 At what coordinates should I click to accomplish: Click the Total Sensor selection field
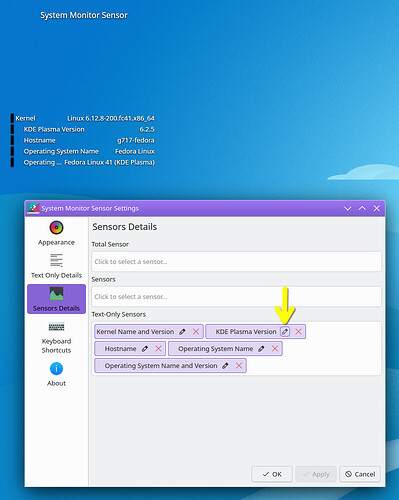tap(236, 262)
